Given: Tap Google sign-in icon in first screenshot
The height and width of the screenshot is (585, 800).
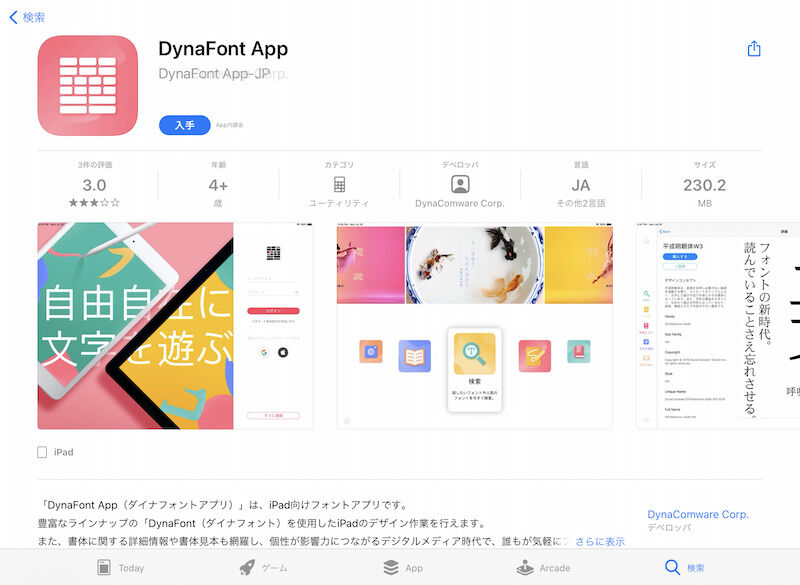Looking at the screenshot, I should coord(264,352).
